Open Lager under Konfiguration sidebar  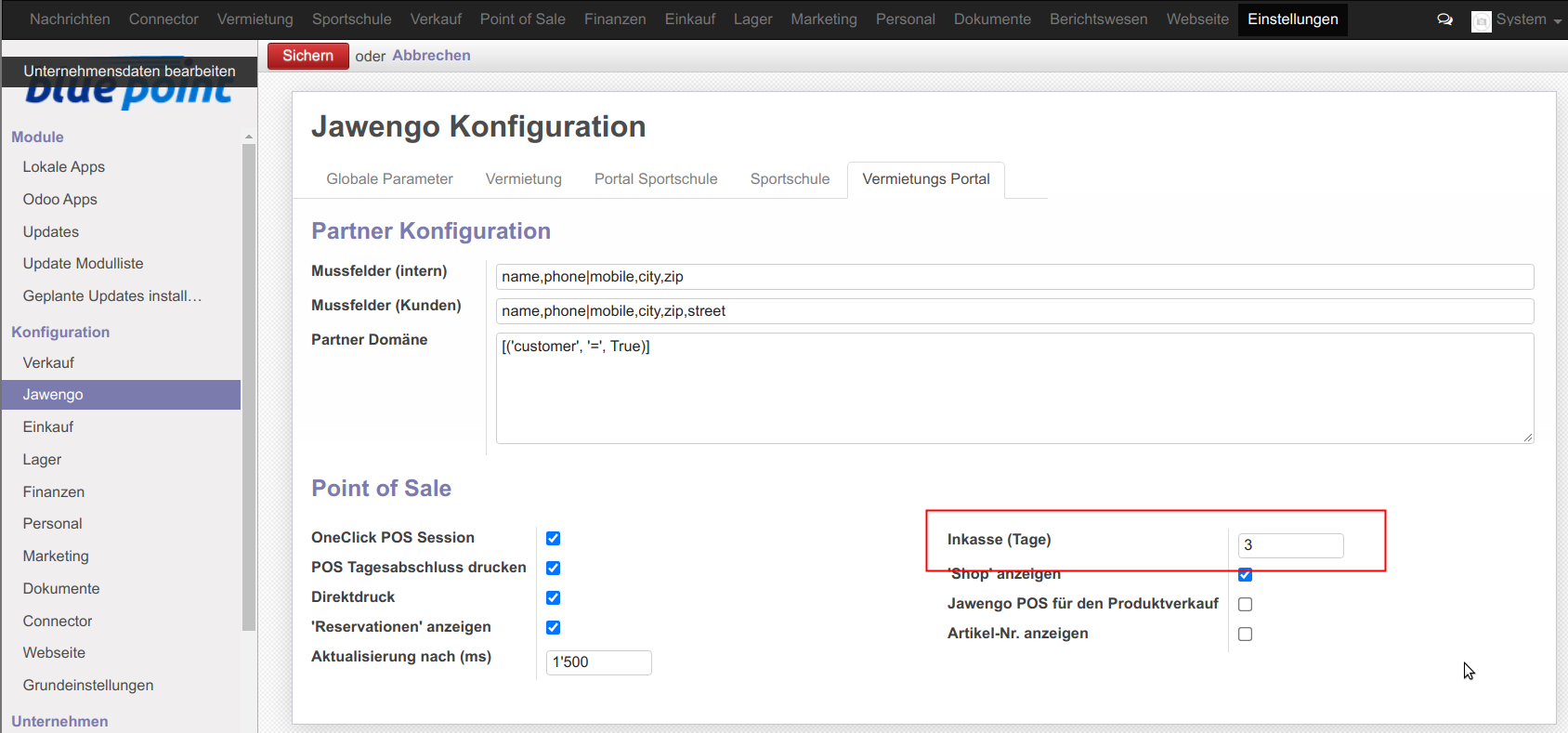(42, 460)
